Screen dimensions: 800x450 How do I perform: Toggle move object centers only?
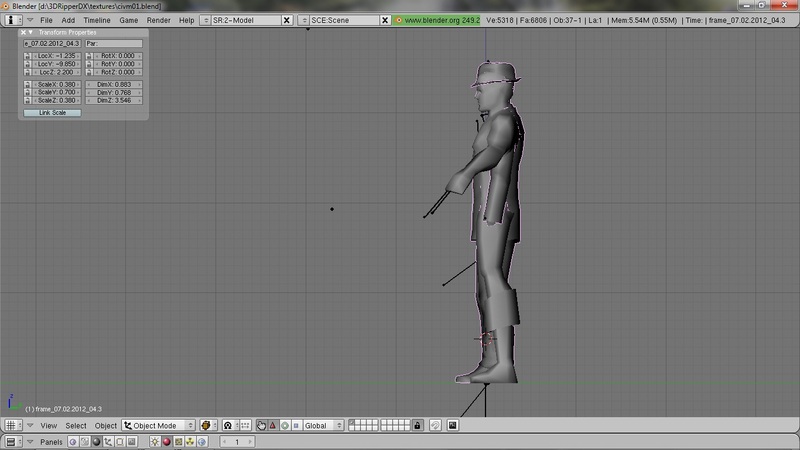click(245, 425)
